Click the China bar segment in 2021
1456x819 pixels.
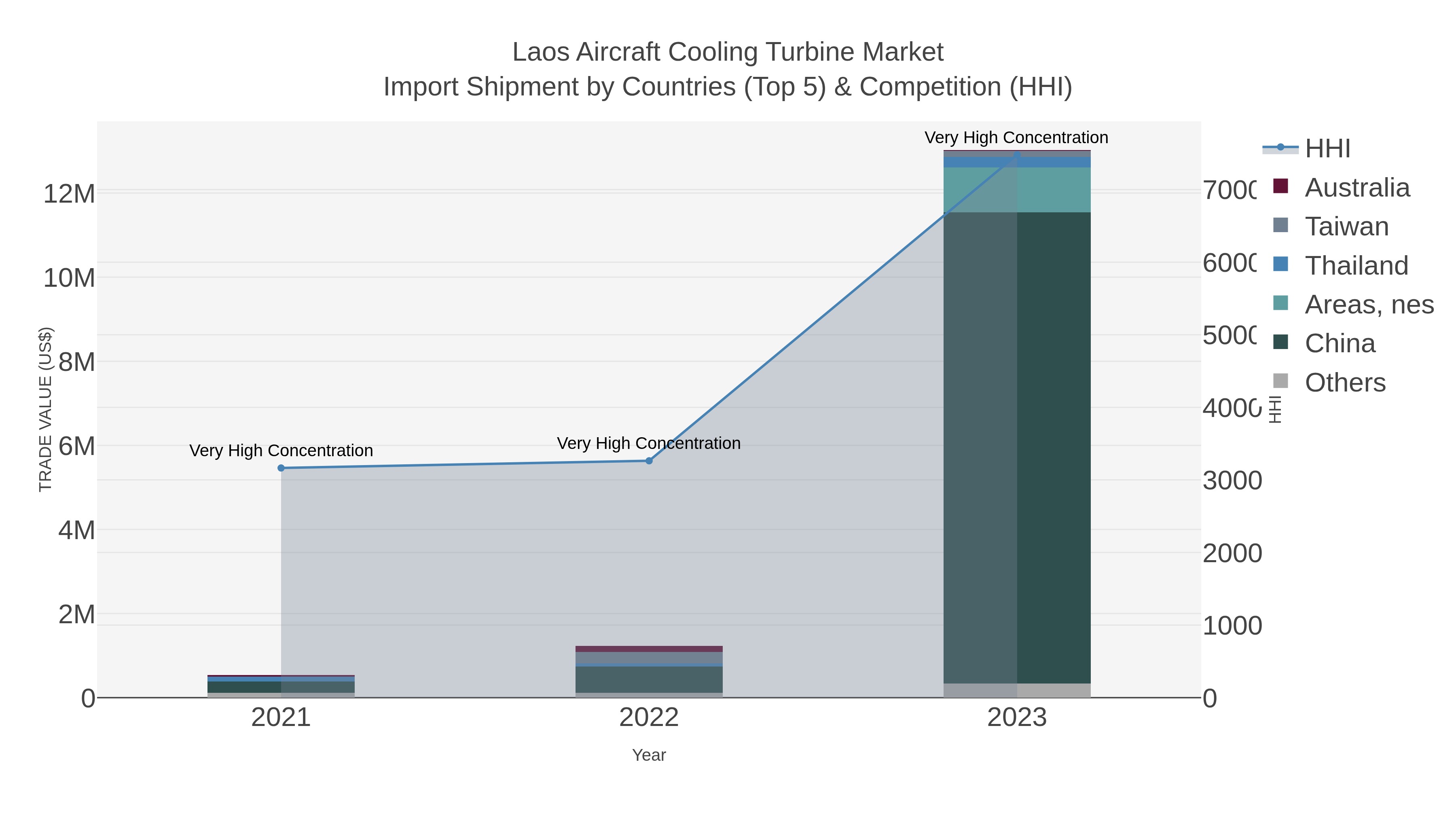281,687
